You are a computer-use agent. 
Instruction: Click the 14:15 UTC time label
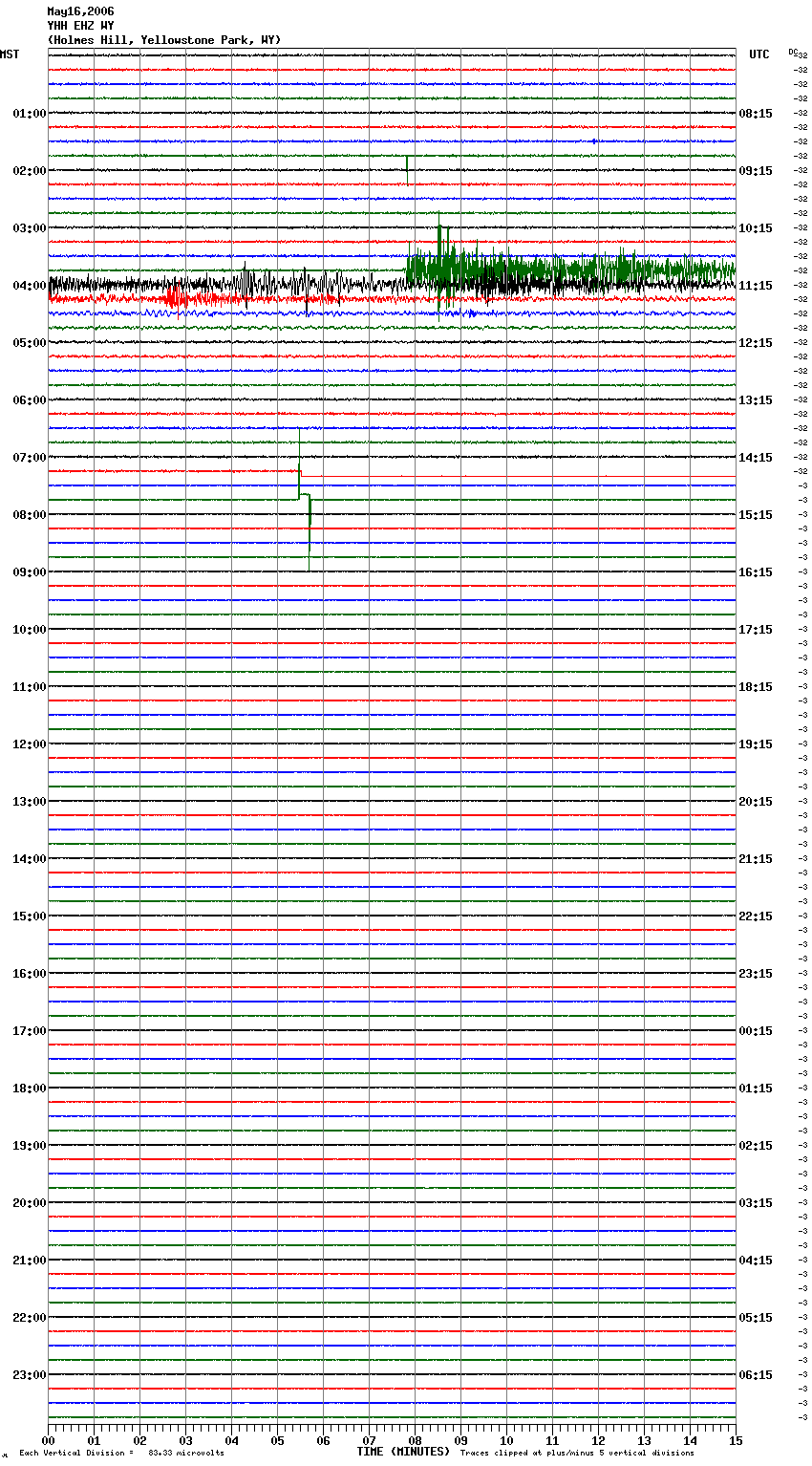[756, 458]
